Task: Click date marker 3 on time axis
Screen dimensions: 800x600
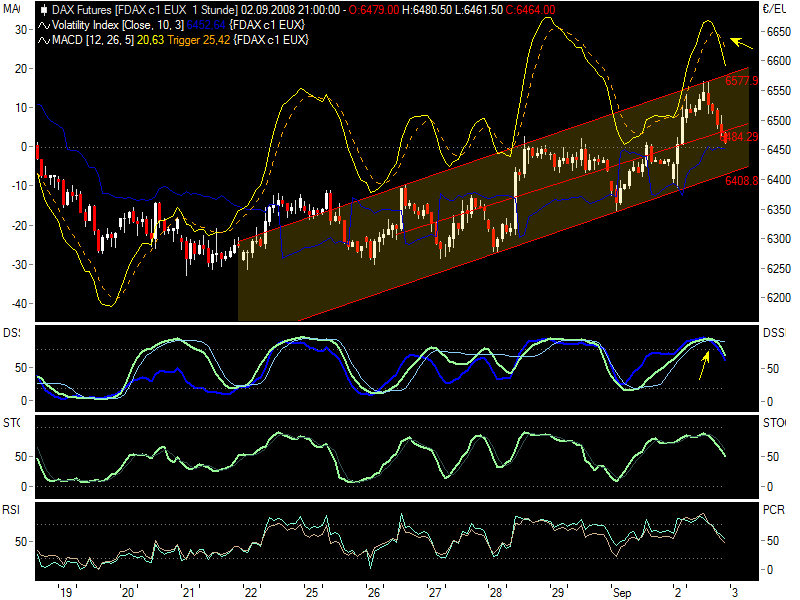Action: (734, 592)
